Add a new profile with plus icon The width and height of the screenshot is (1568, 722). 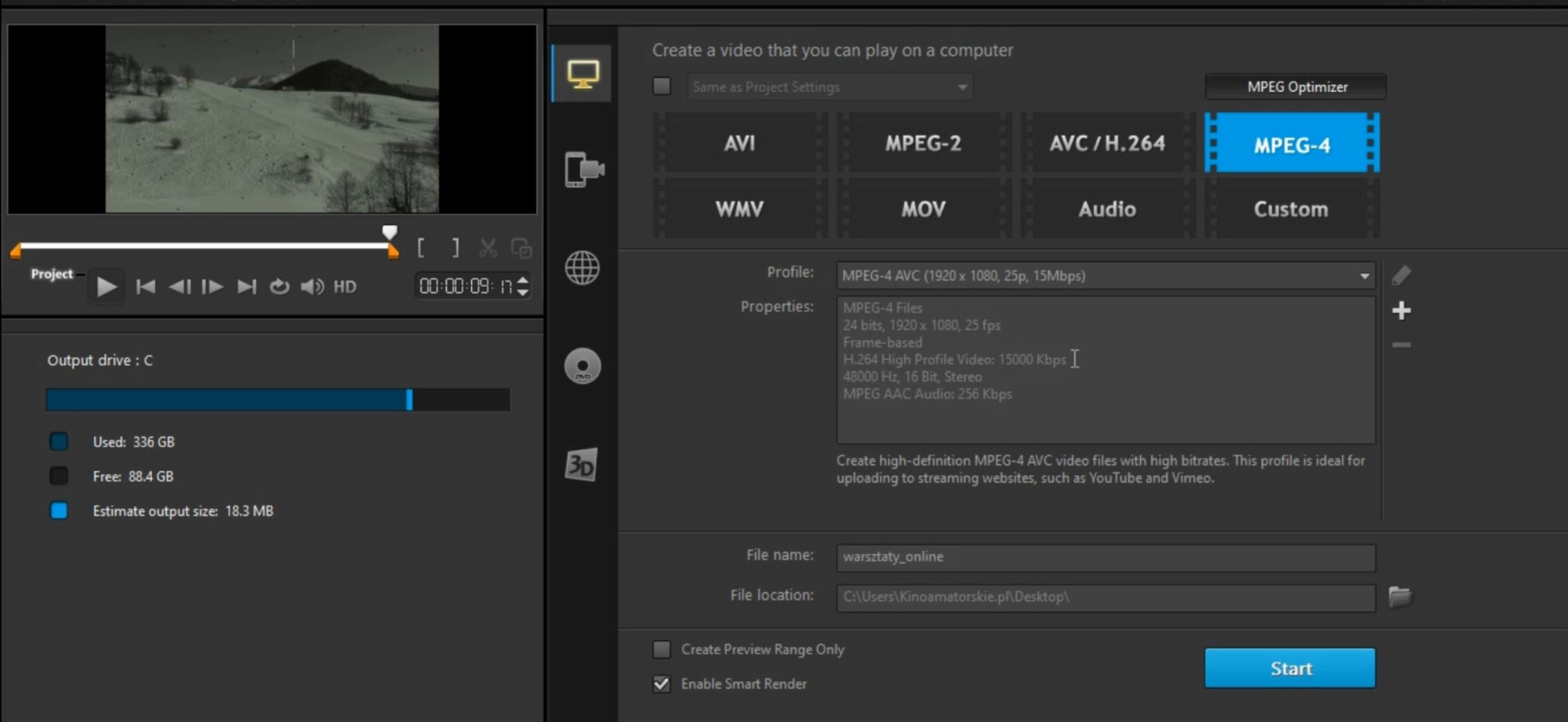click(x=1401, y=311)
